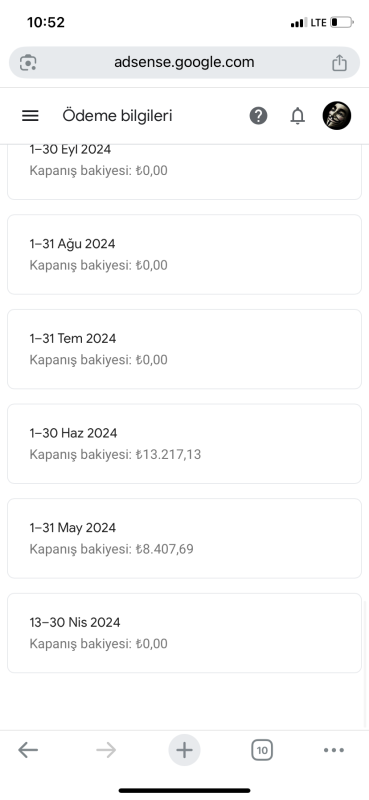Open the 1–31 Ağu 2024 statement card
The height and width of the screenshot is (800, 369).
coord(184,255)
